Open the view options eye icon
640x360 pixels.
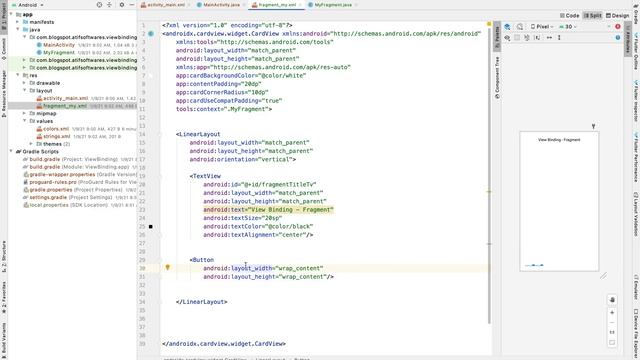click(507, 38)
